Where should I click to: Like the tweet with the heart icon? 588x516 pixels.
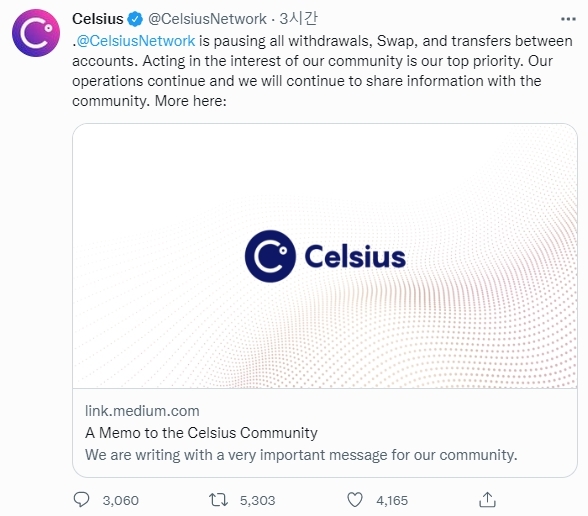[355, 500]
